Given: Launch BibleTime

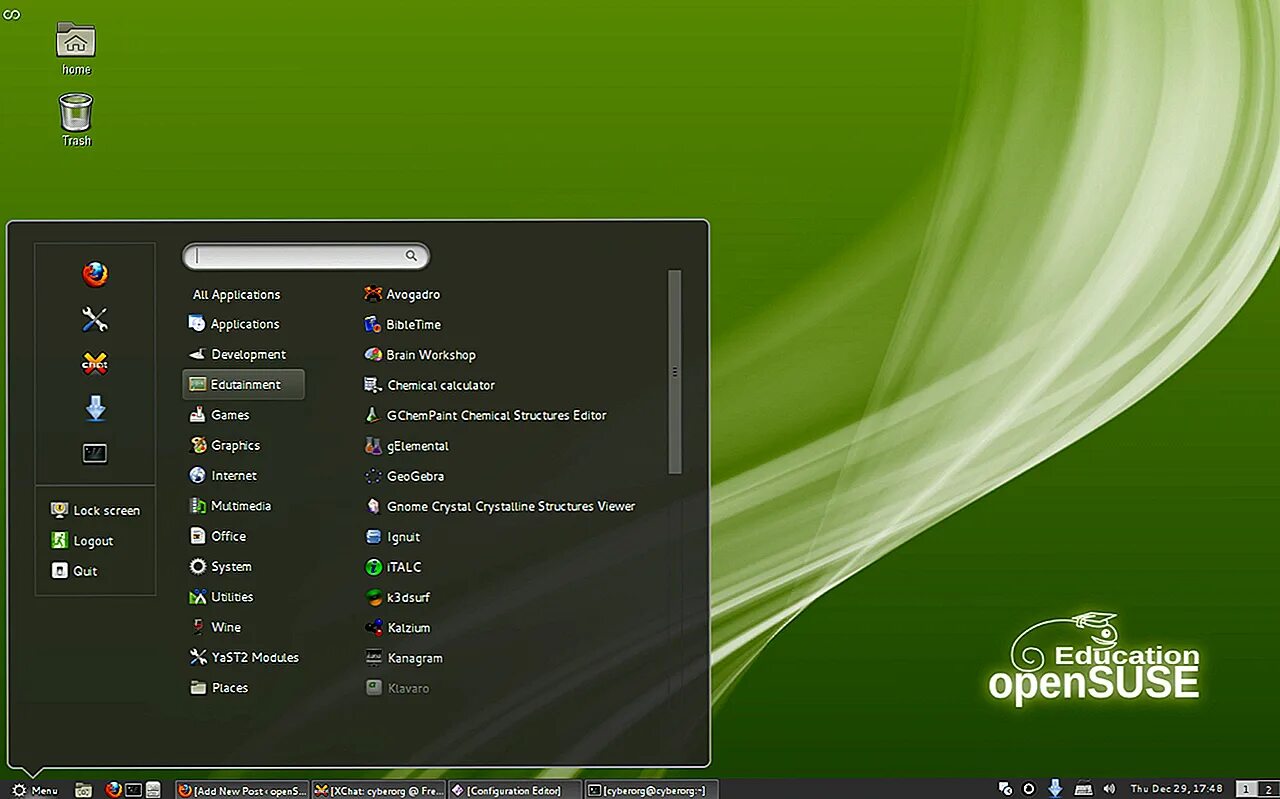Looking at the screenshot, I should pos(401,324).
